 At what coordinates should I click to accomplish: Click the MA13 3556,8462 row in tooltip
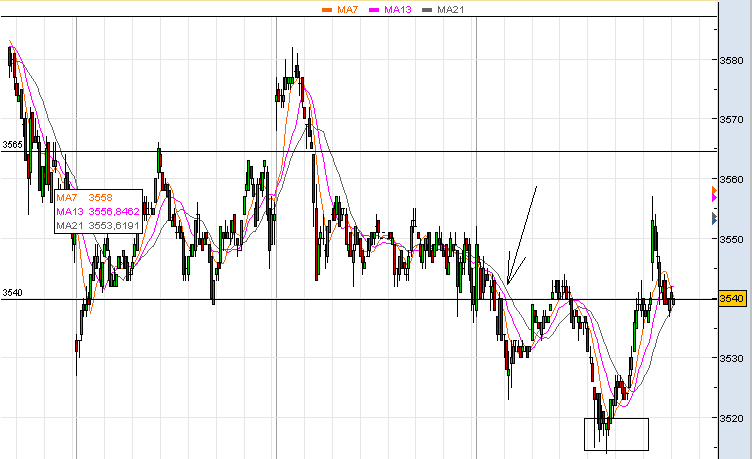tap(98, 212)
